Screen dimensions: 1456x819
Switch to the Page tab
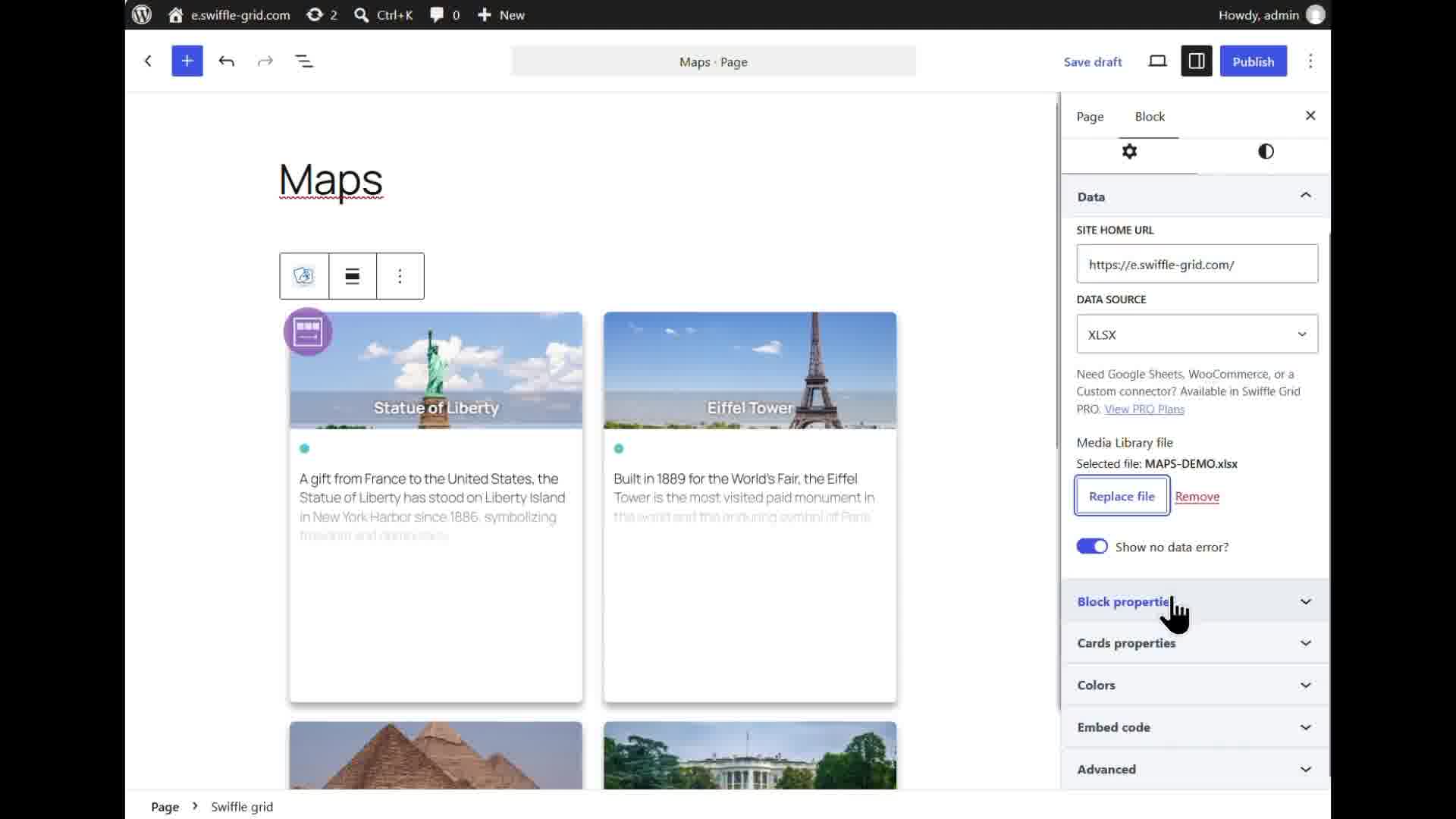click(1090, 117)
